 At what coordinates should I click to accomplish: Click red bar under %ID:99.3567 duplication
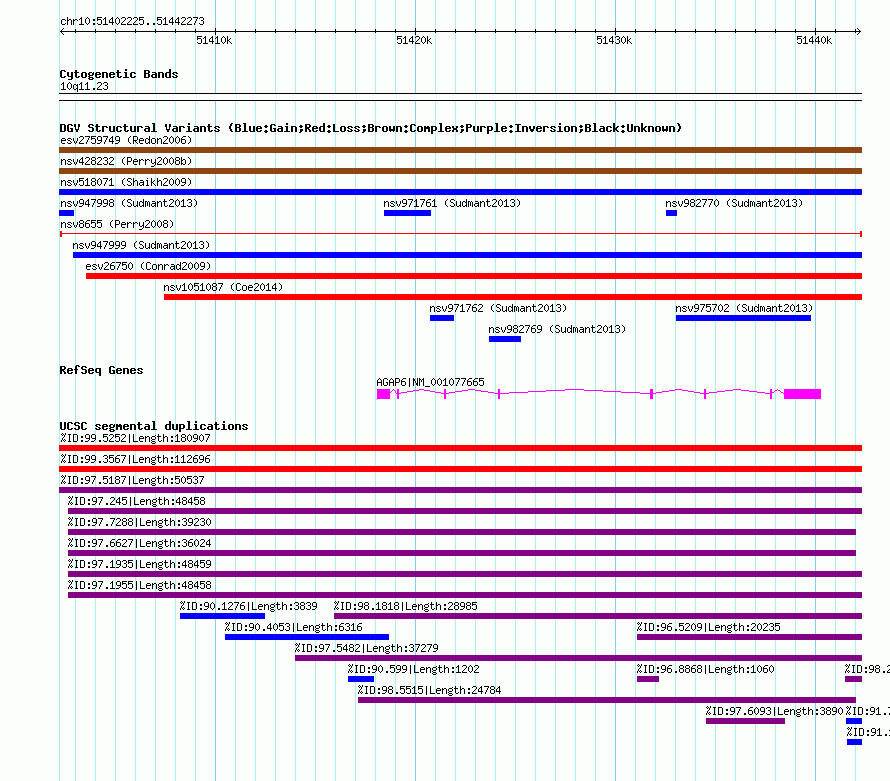pos(460,469)
